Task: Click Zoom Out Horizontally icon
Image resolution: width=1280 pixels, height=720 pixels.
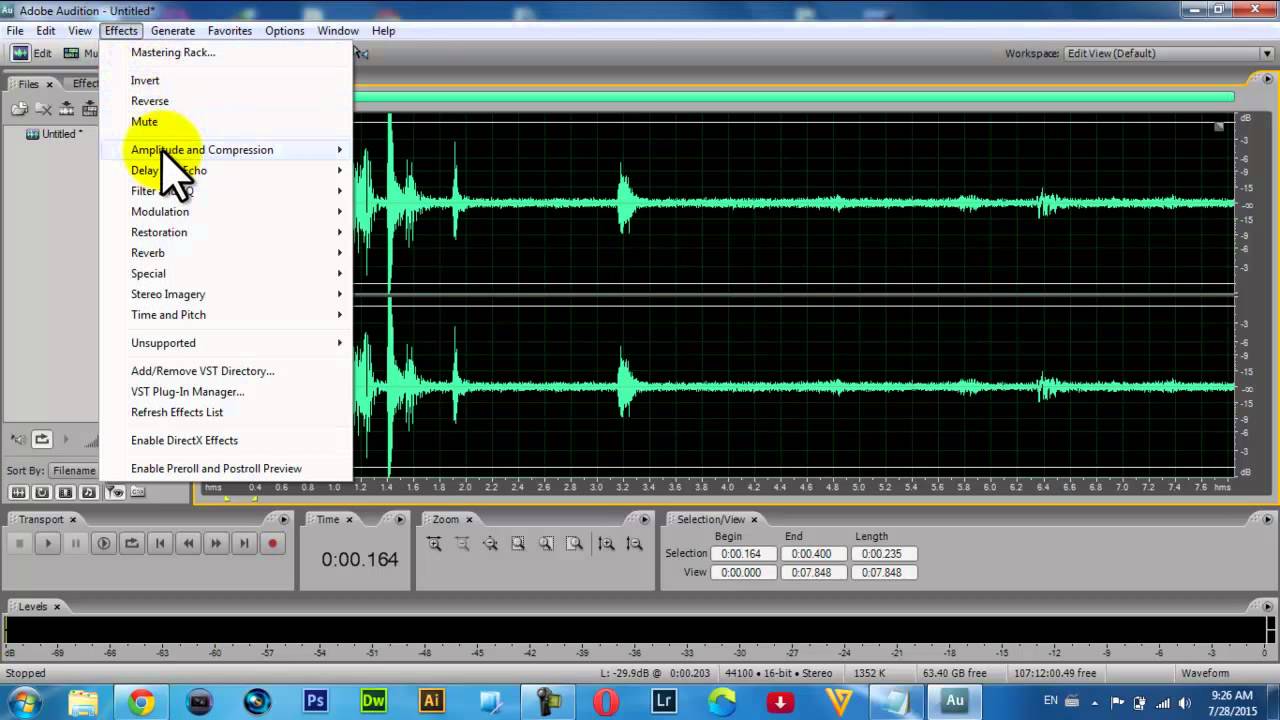Action: (462, 543)
